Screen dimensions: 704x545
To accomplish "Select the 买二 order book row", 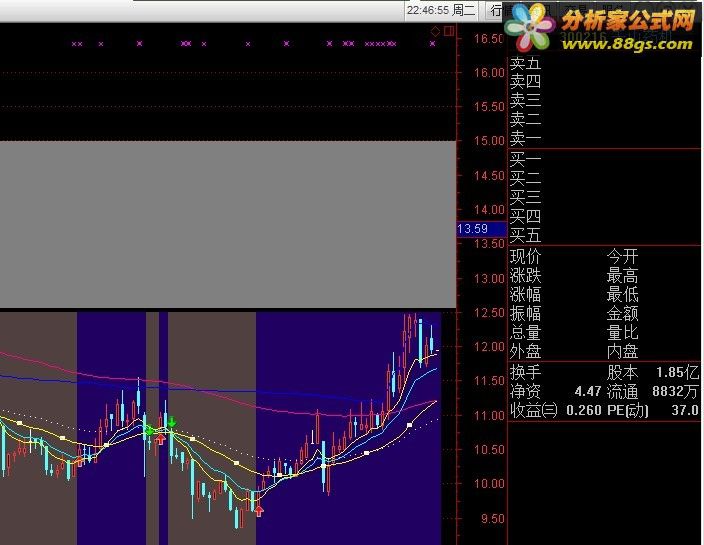I will pyautogui.click(x=604, y=179).
